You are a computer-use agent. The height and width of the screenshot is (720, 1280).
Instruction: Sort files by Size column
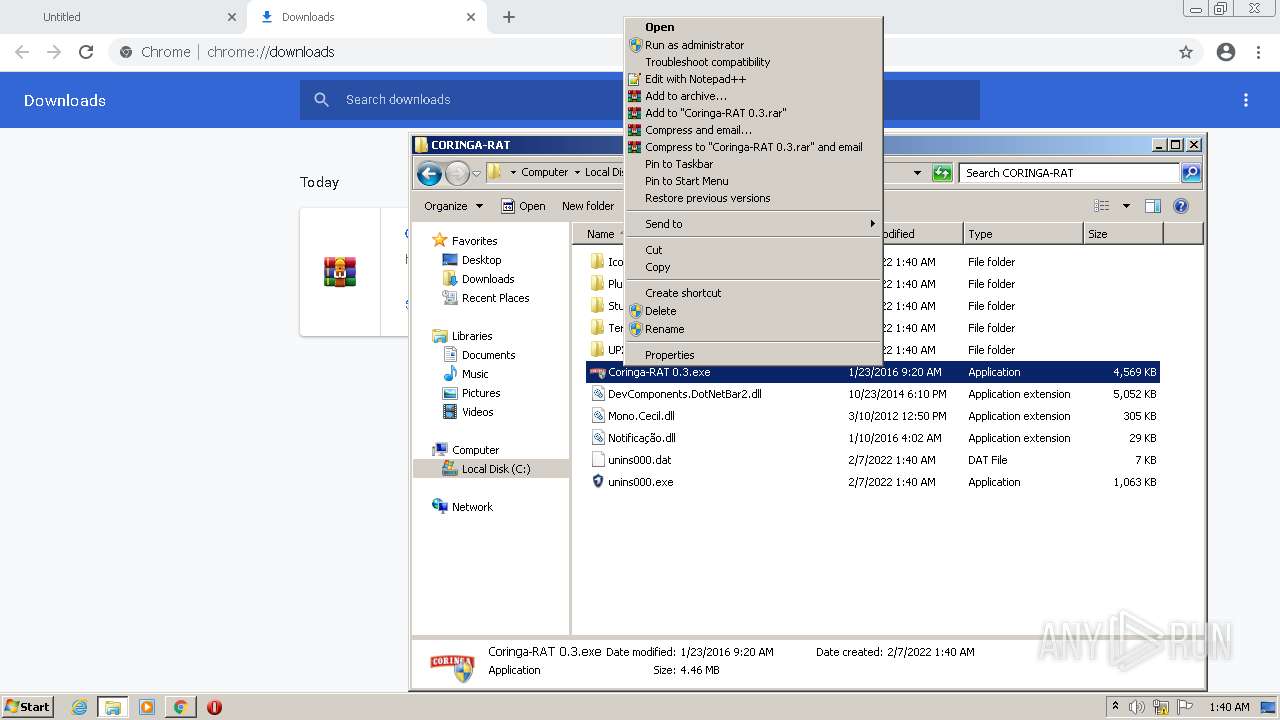click(x=1123, y=234)
